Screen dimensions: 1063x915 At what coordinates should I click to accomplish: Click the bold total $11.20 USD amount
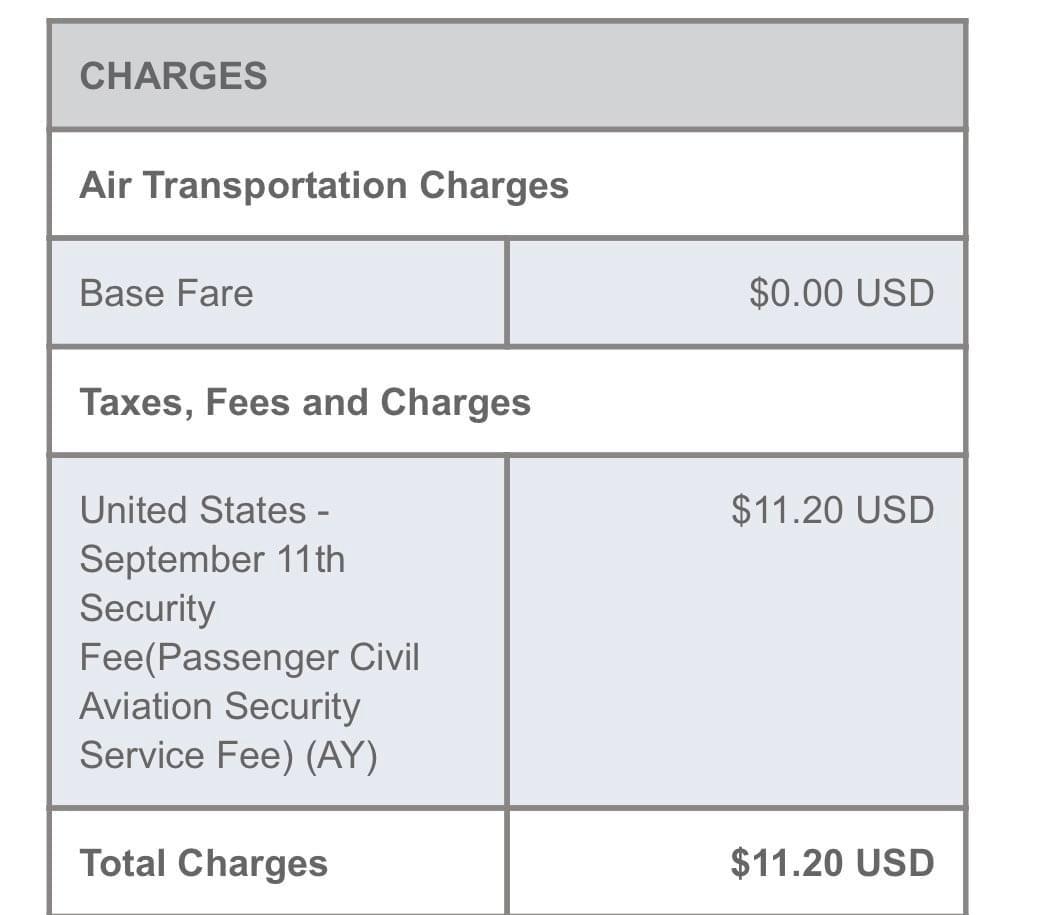(832, 863)
